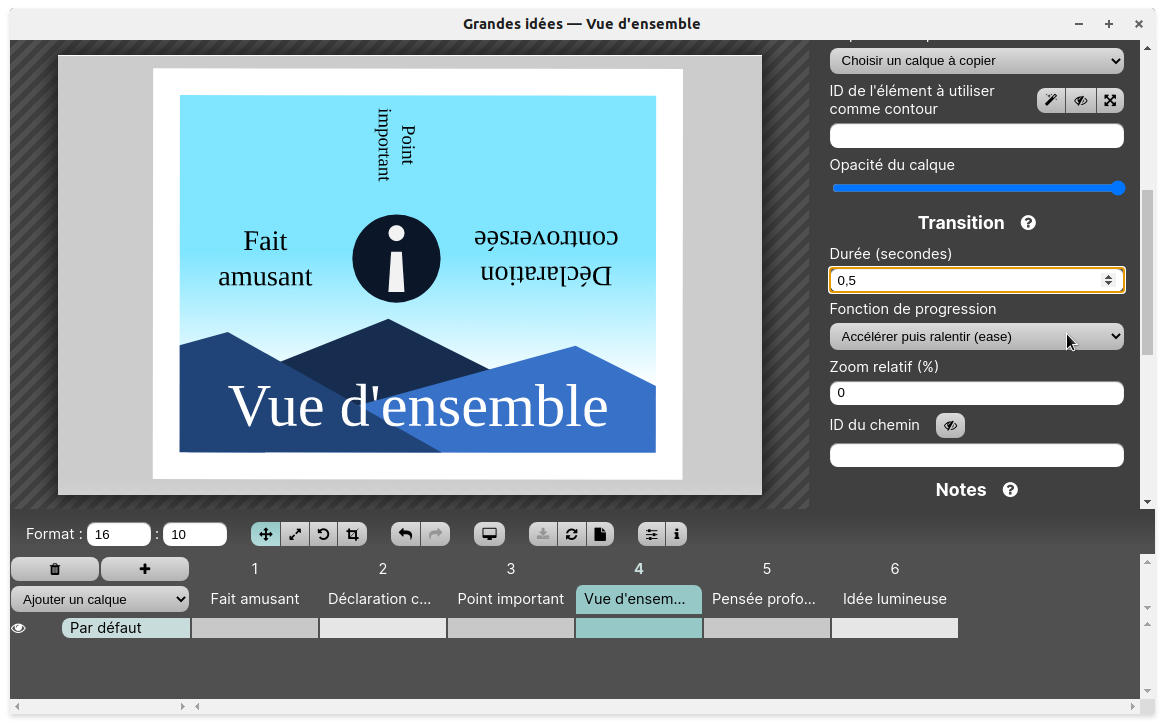Viewport: 1165px width, 725px height.
Task: Toggle the zoom scaling tool
Action: pyautogui.click(x=295, y=535)
